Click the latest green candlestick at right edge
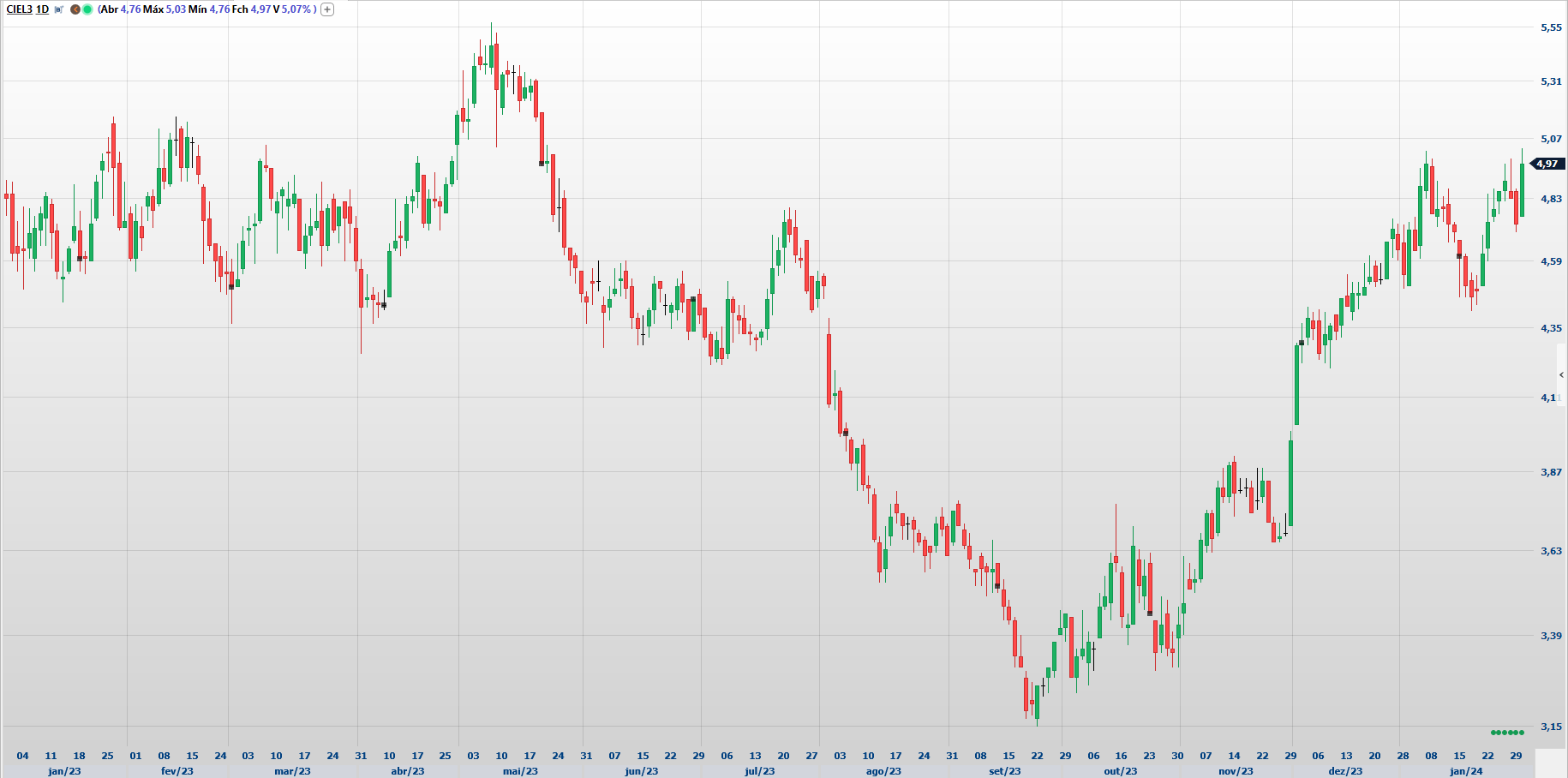 [1522, 189]
